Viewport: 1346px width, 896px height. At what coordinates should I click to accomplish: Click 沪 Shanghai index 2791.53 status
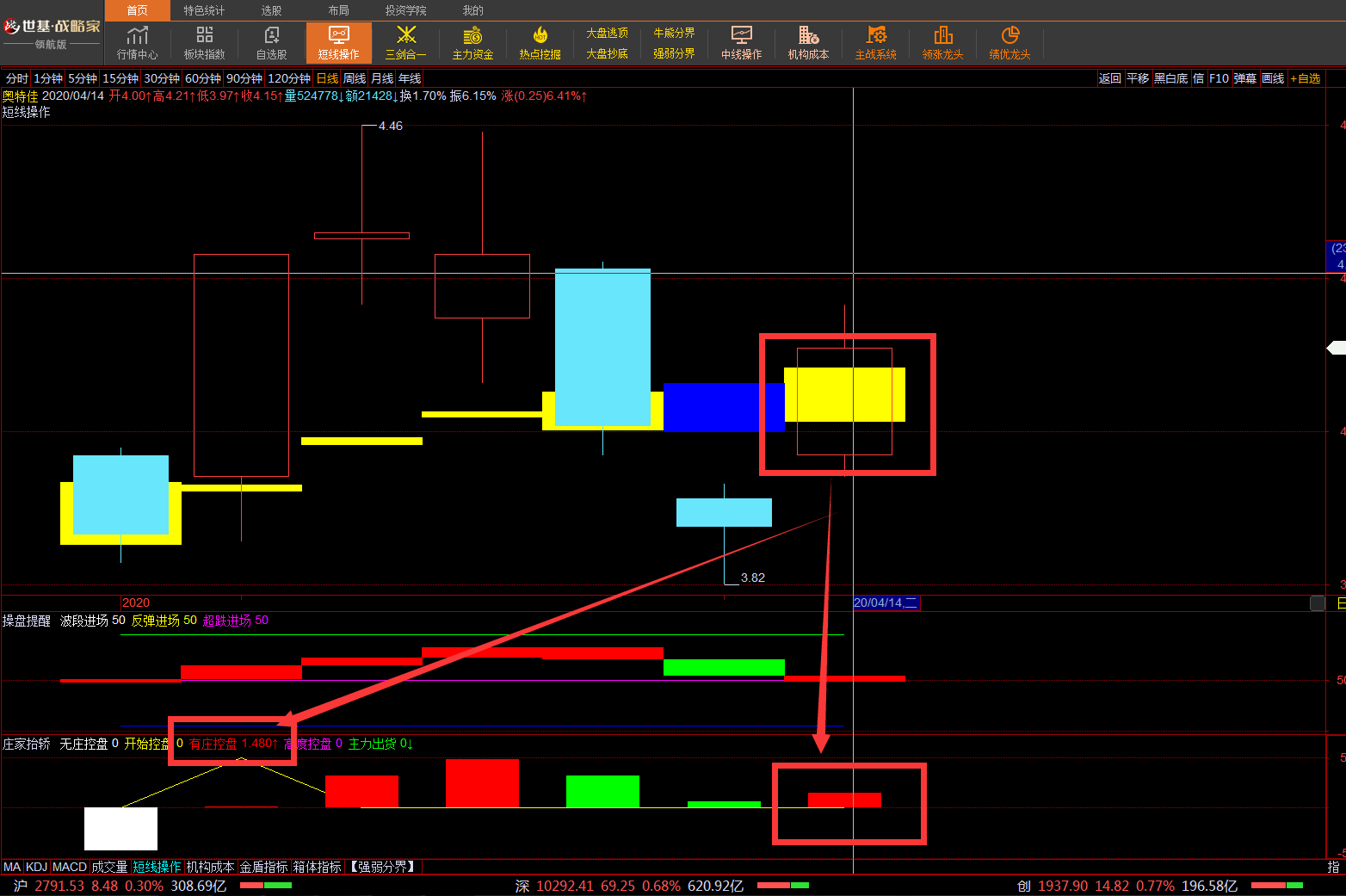120,886
